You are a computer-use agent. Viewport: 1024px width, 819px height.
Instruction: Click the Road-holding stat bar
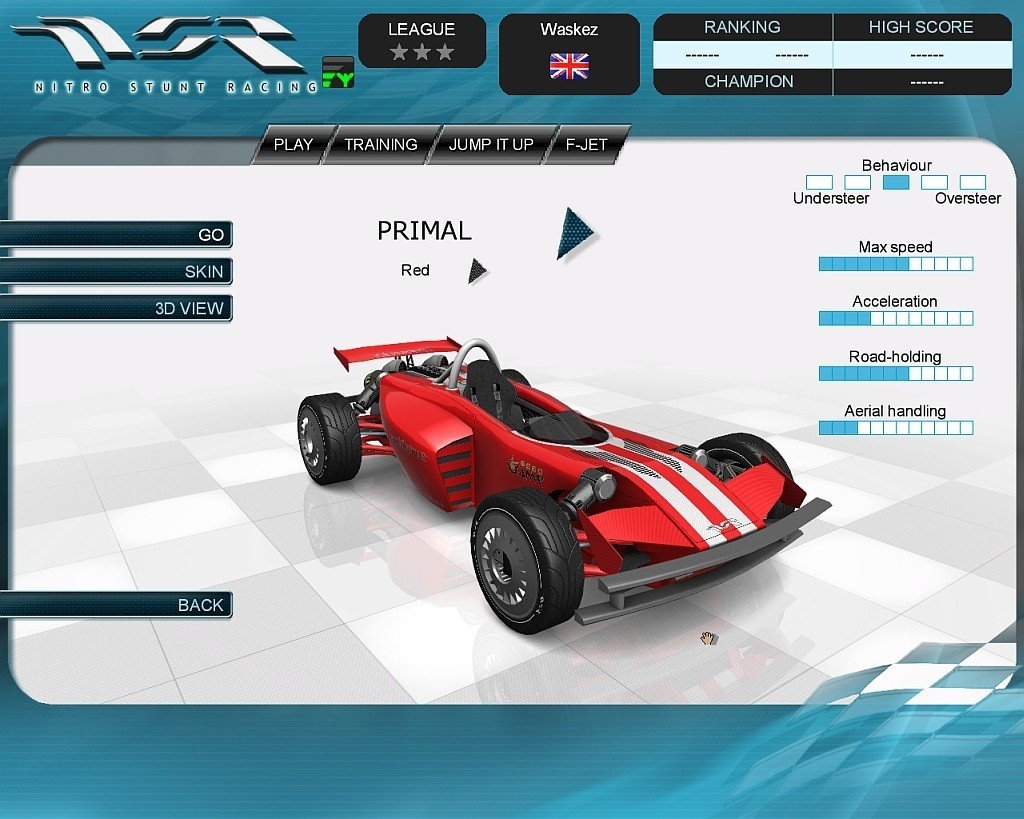(x=896, y=374)
